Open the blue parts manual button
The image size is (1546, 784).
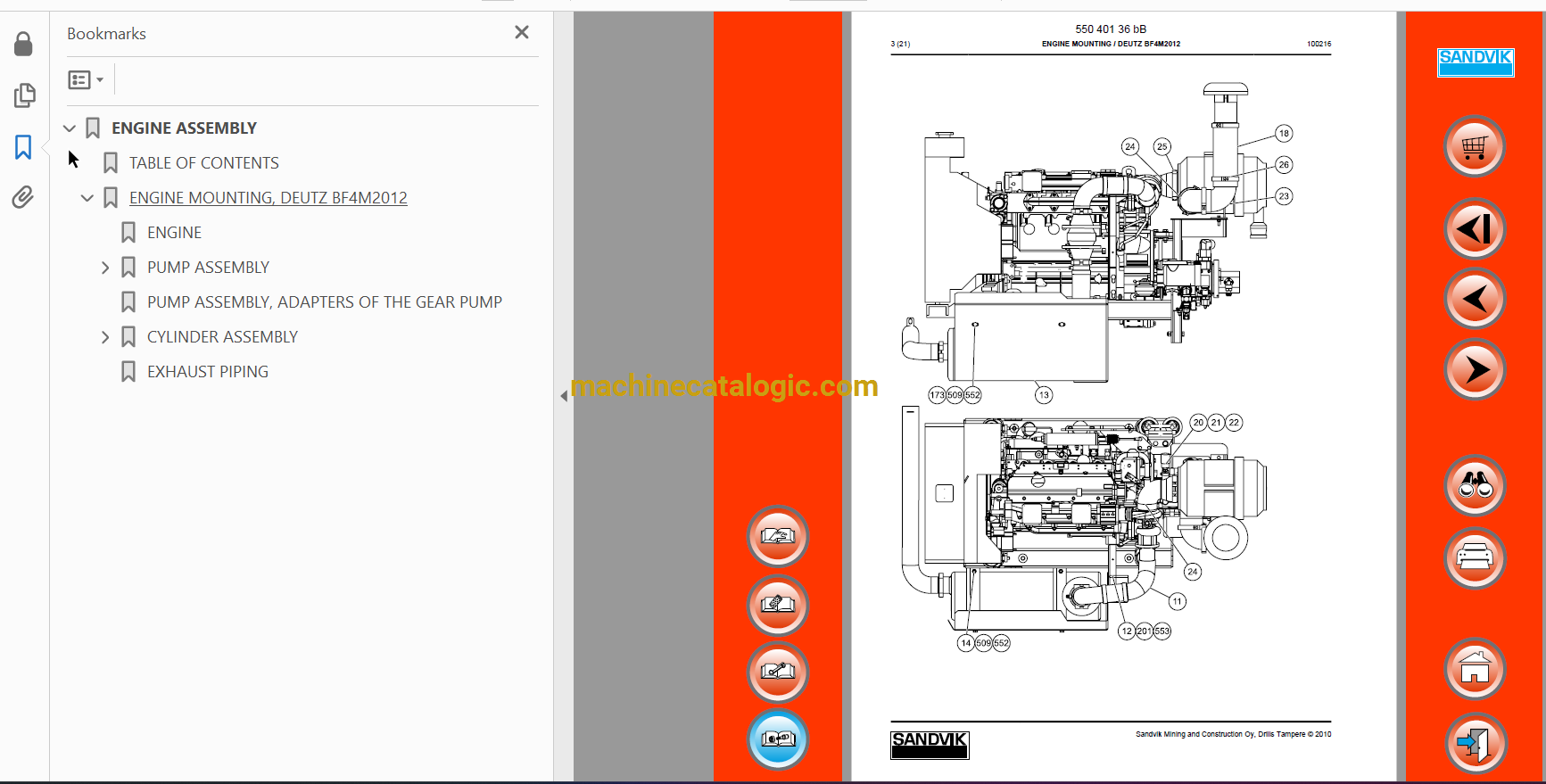click(x=778, y=739)
